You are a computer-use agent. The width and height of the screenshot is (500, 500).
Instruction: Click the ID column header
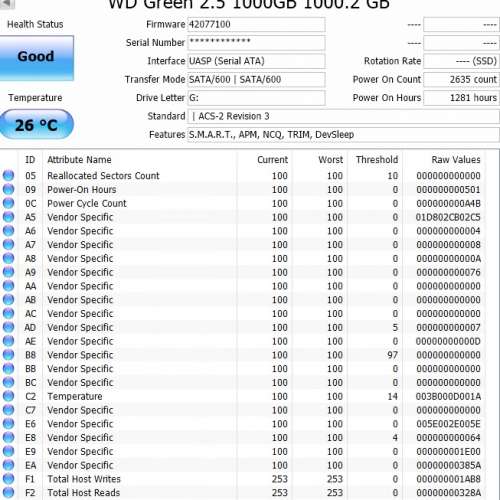tap(30, 160)
